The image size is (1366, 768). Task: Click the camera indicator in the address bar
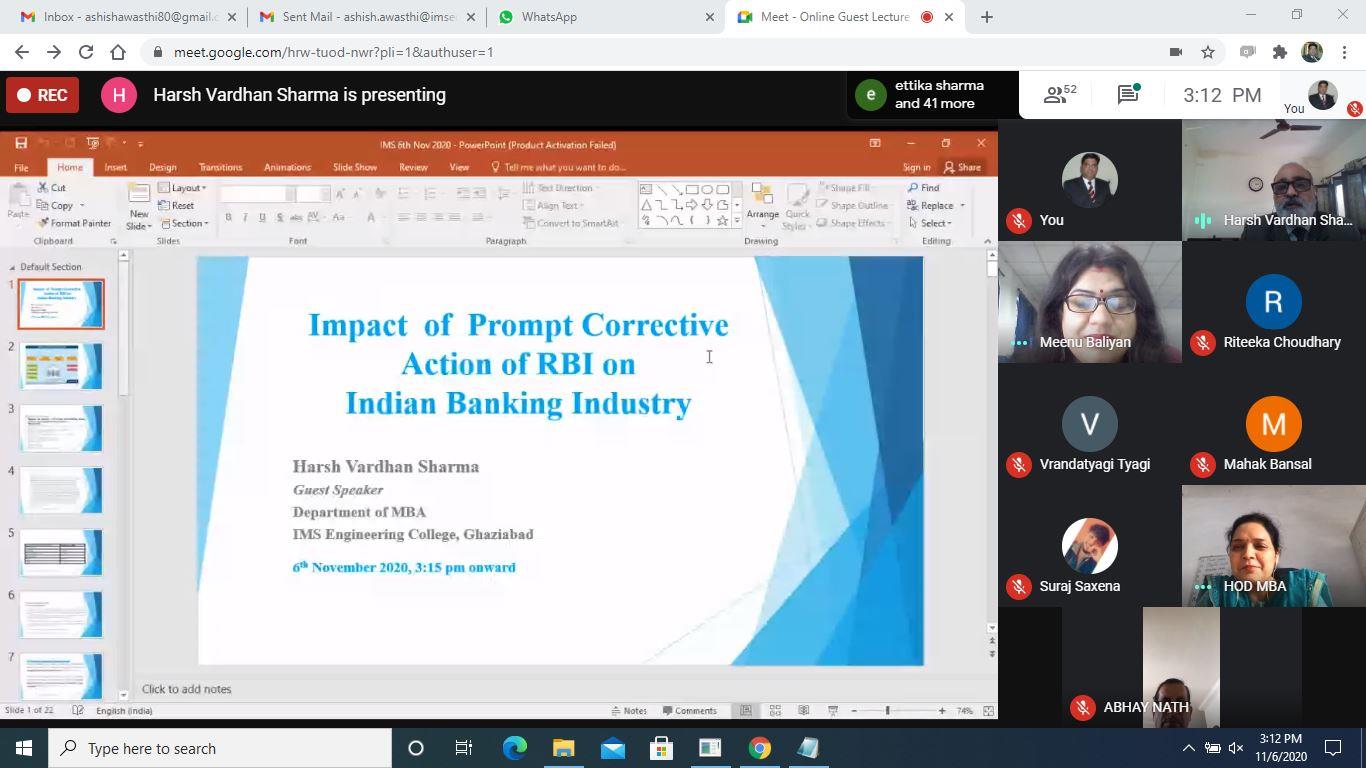click(1176, 52)
